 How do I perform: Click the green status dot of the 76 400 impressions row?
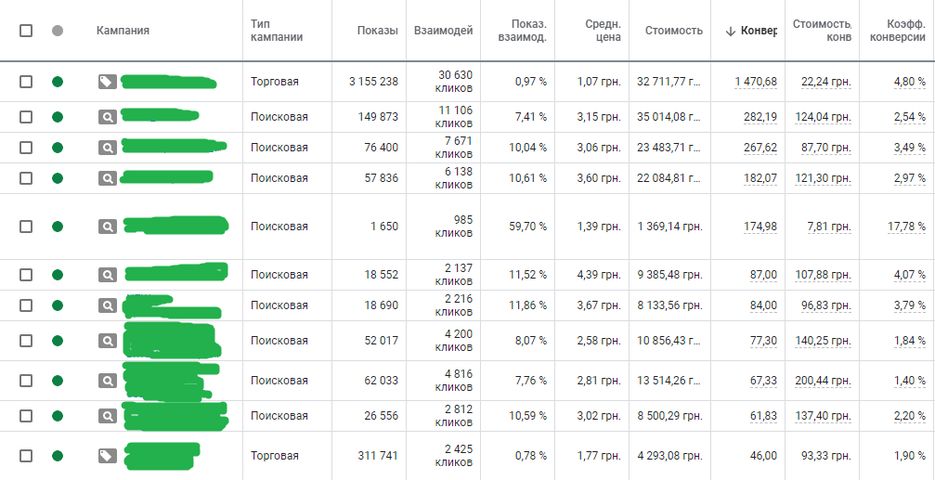point(57,147)
